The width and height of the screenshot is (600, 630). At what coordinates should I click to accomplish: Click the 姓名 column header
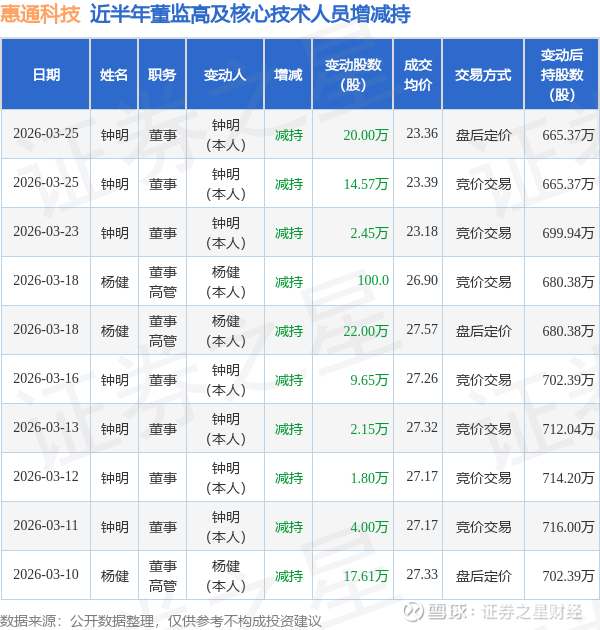pos(114,74)
